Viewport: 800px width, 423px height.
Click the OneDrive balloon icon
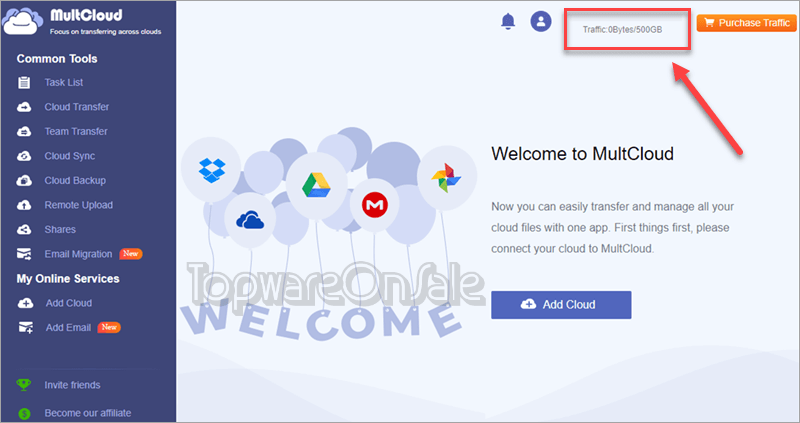coord(250,220)
